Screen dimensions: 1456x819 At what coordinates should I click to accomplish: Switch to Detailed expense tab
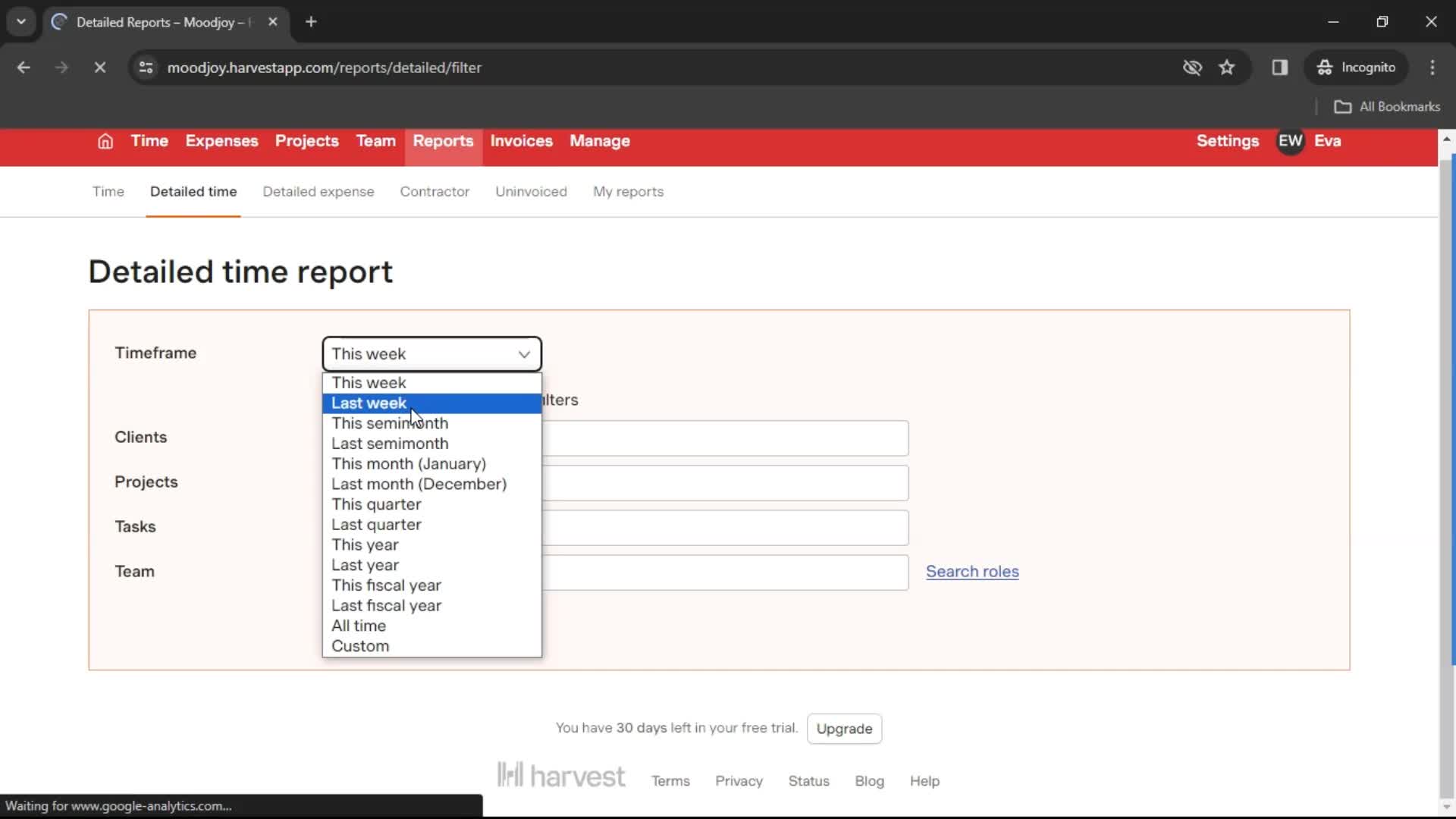point(318,192)
